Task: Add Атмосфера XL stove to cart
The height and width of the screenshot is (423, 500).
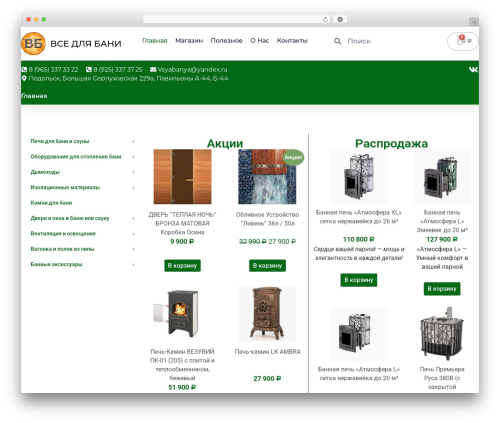Action: (359, 280)
